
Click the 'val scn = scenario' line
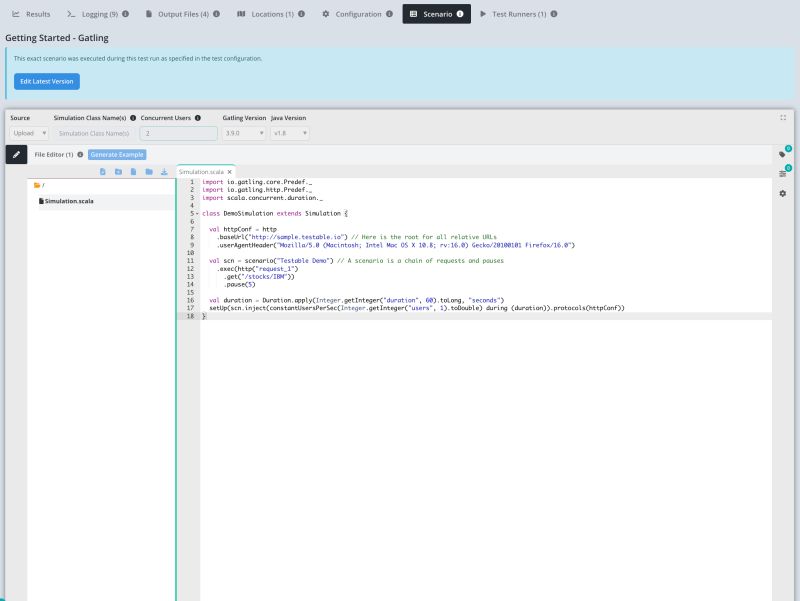356,261
